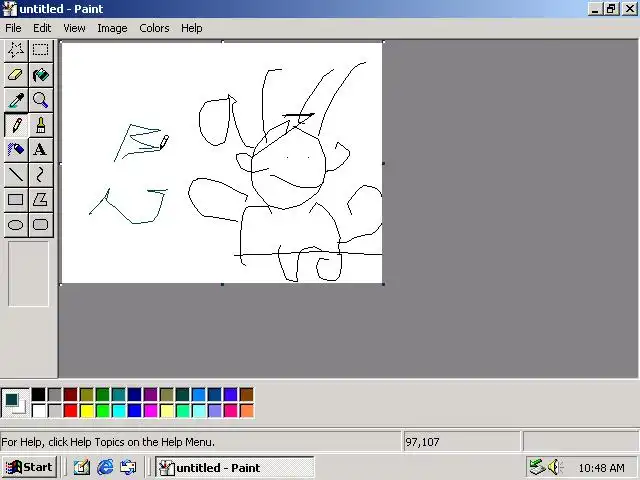Select the Polygon tool
The height and width of the screenshot is (480, 640).
coord(40,200)
